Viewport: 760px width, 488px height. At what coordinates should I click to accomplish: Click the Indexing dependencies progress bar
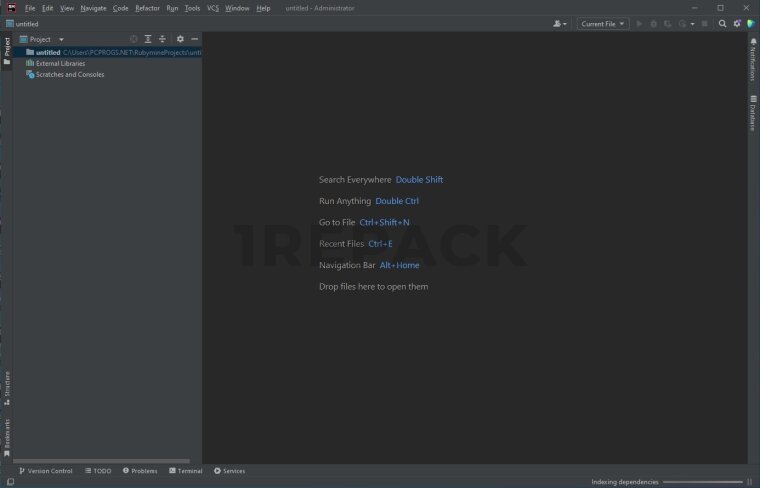(703, 482)
